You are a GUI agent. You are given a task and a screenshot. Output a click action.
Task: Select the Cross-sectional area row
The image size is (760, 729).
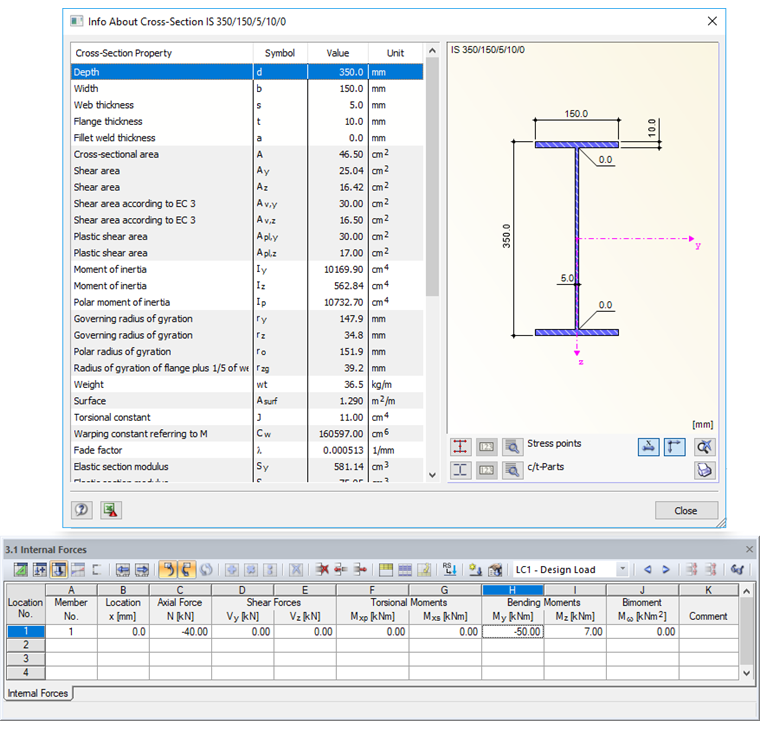click(247, 154)
